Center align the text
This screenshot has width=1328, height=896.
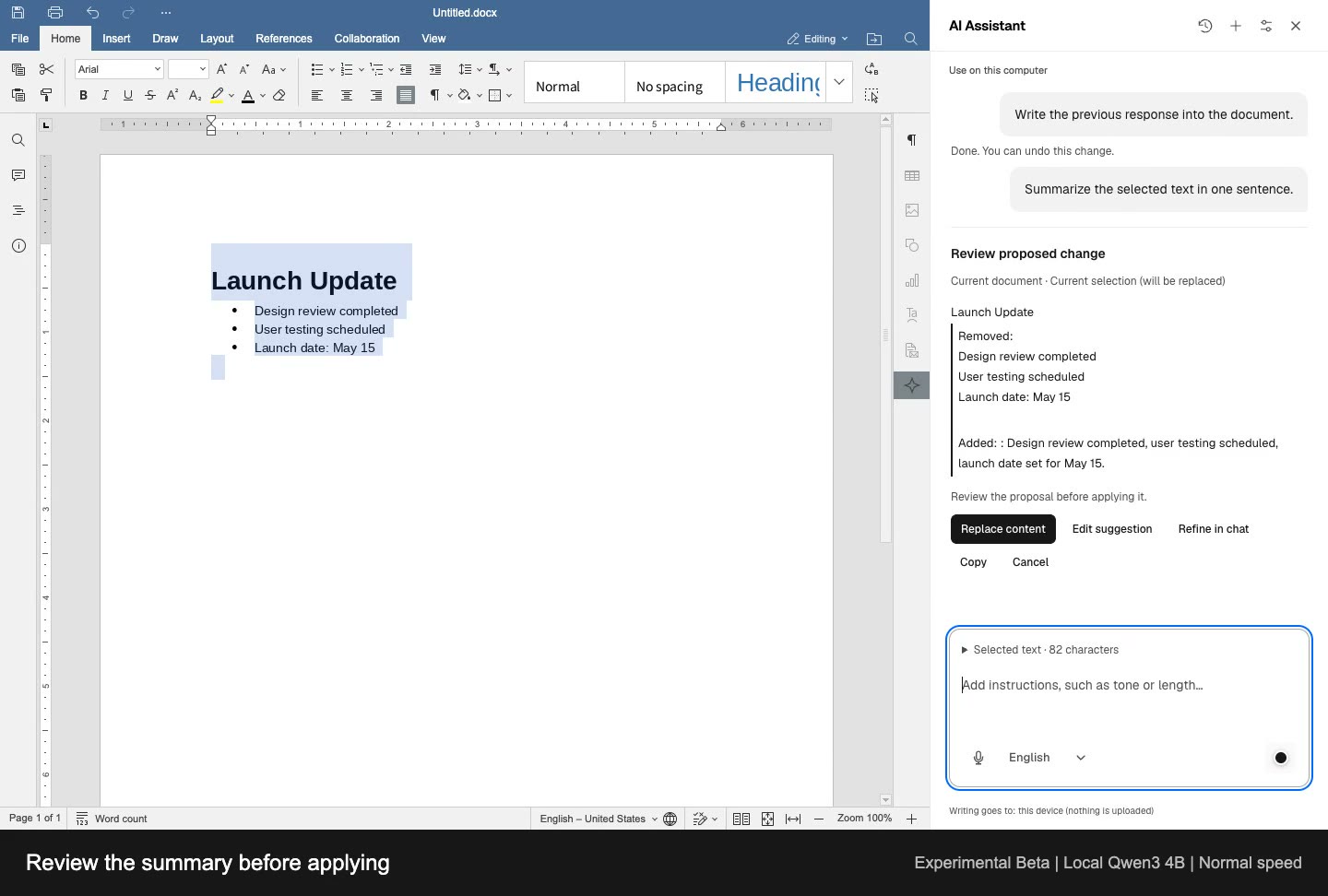[347, 95]
